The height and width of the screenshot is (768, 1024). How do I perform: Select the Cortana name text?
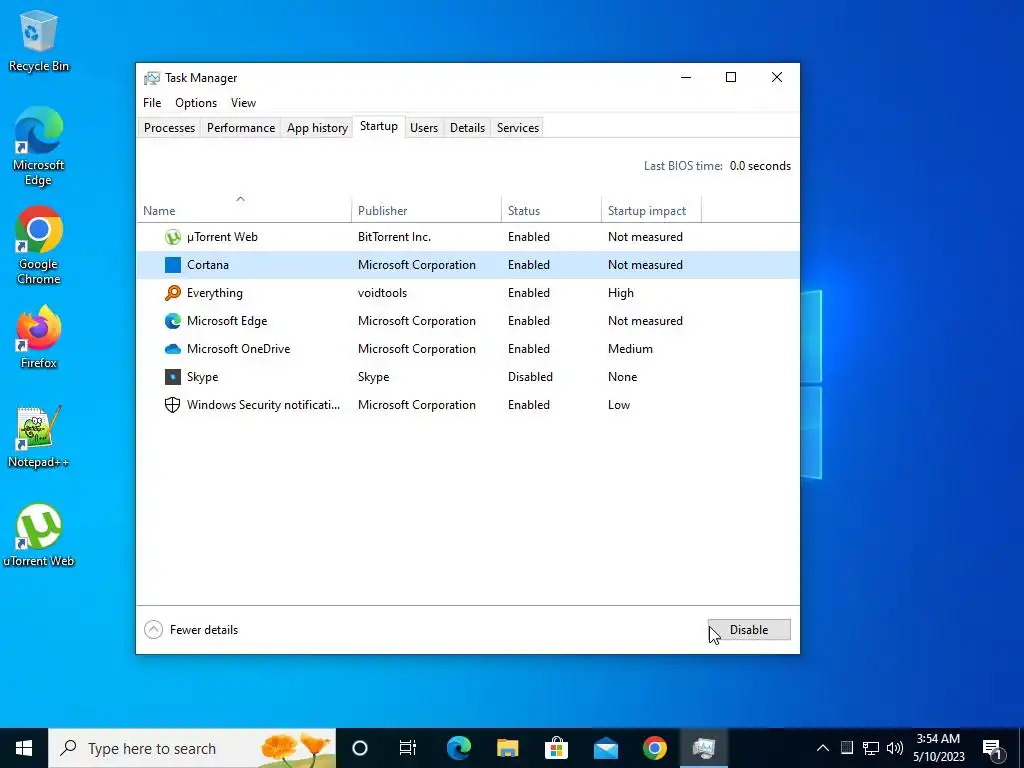tap(208, 265)
